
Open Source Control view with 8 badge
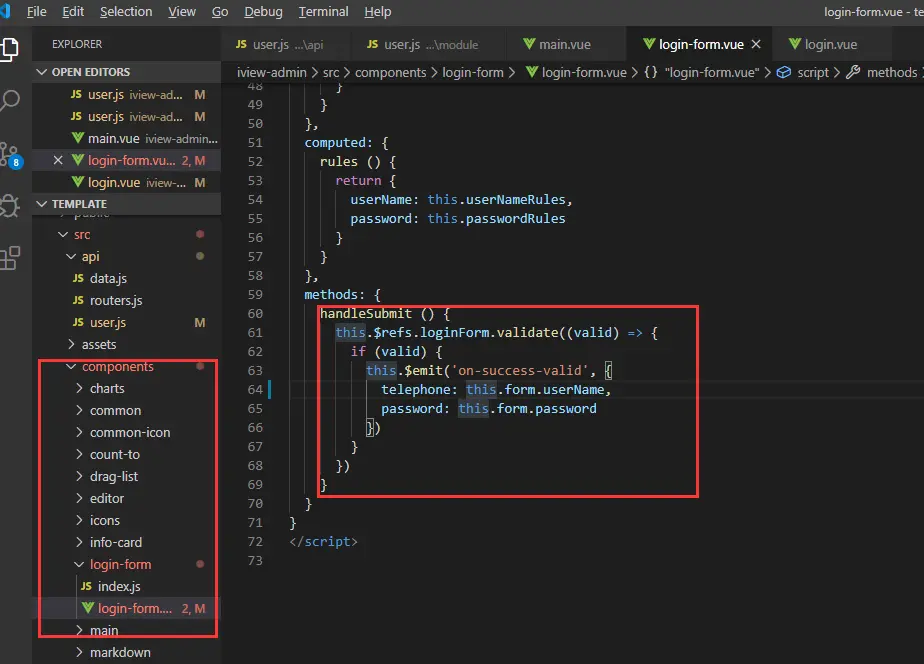[10, 155]
